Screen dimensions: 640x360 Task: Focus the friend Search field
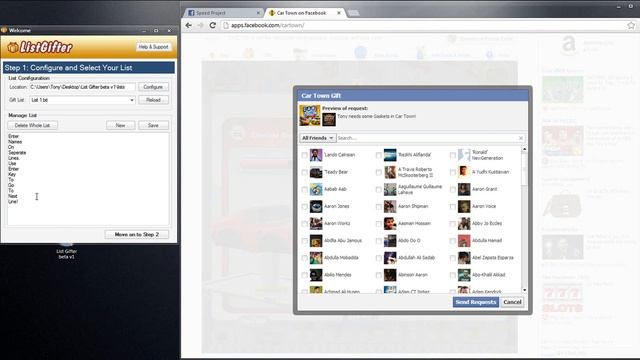coord(427,138)
